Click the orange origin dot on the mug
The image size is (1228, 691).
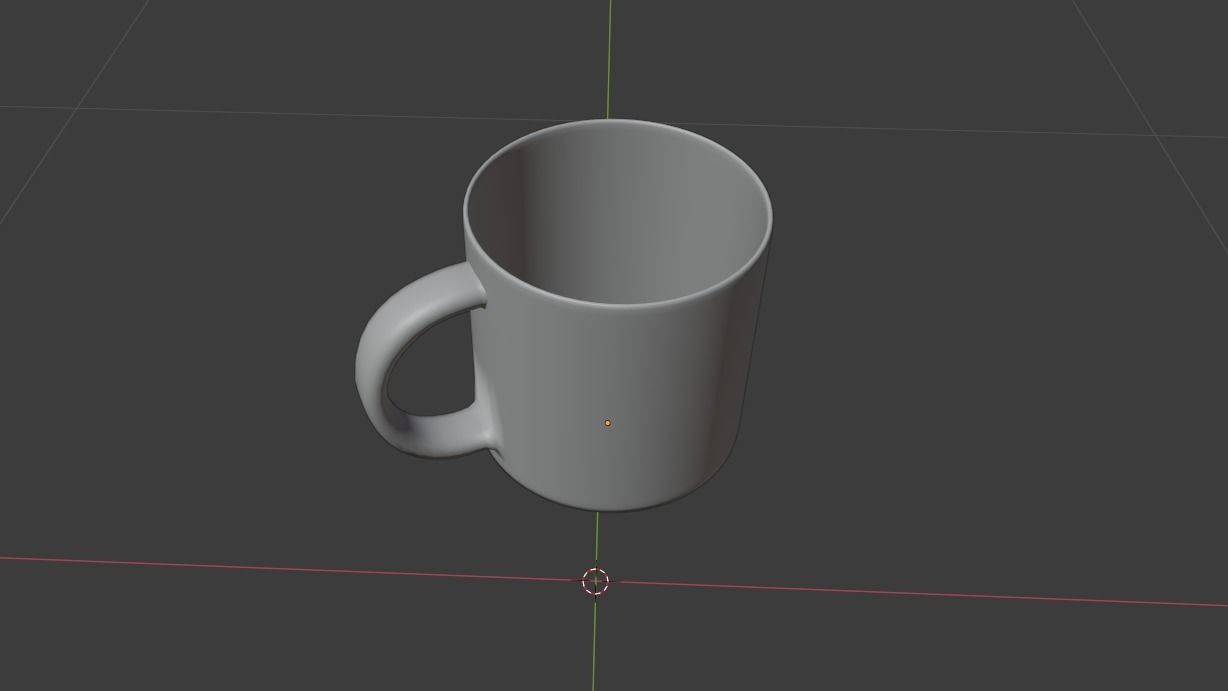coord(607,423)
